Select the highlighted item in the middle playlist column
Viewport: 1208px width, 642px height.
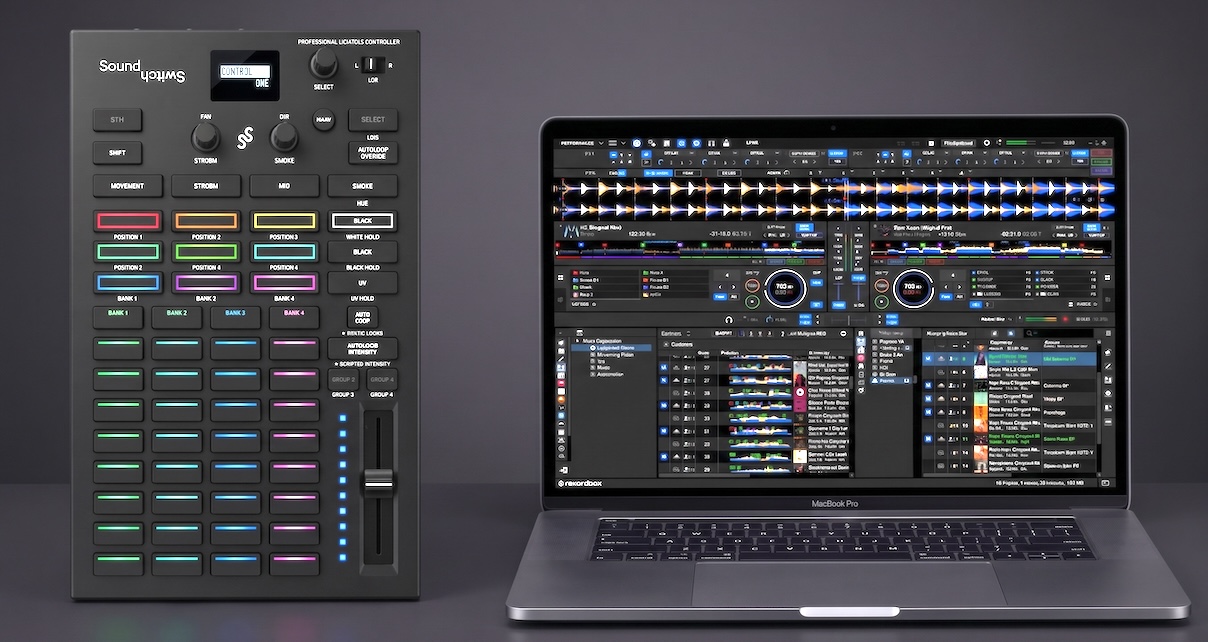(x=890, y=381)
